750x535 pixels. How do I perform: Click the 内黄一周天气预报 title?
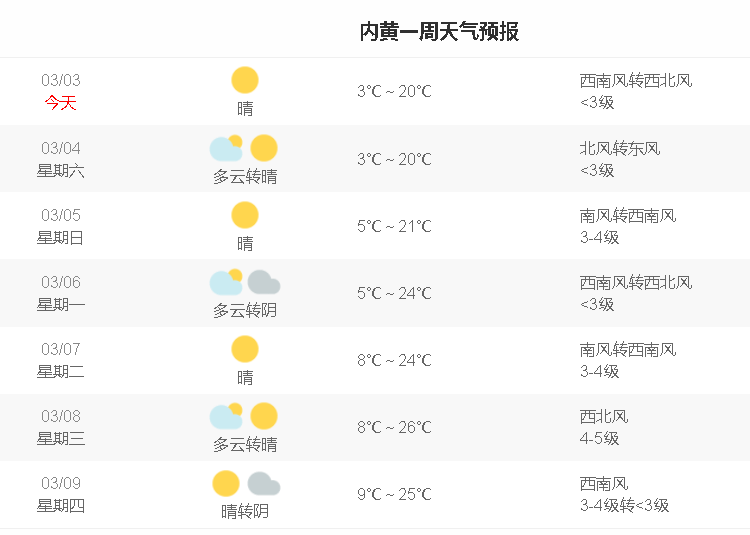point(439,32)
